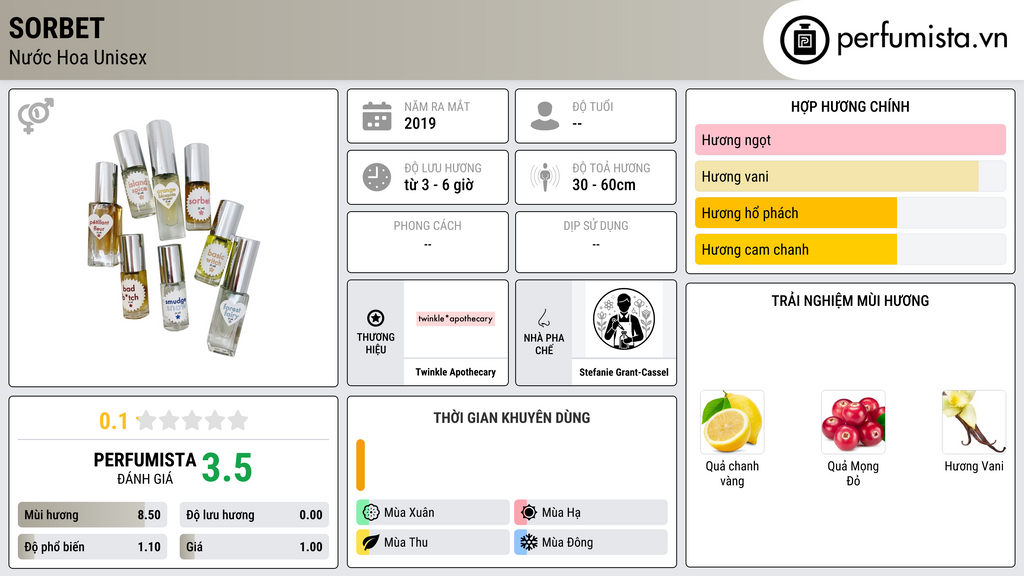The height and width of the screenshot is (576, 1024).
Task: Select the Quả chanh vàng lemon note image
Action: [x=732, y=422]
